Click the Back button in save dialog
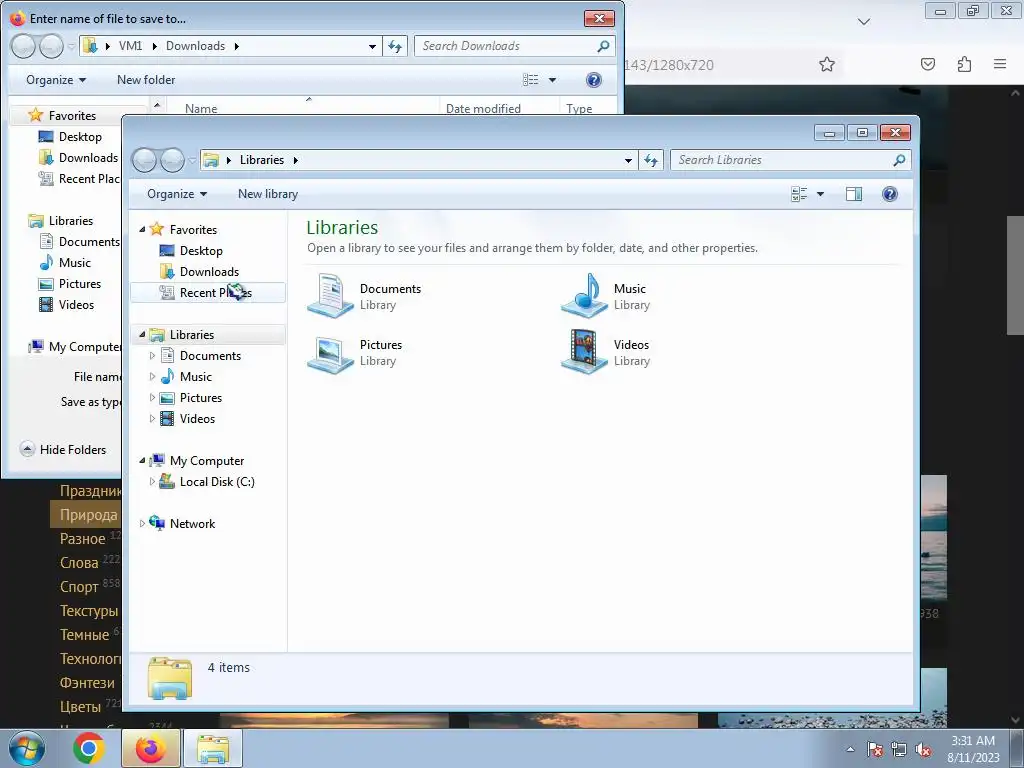This screenshot has width=1024, height=768. pyautogui.click(x=23, y=46)
